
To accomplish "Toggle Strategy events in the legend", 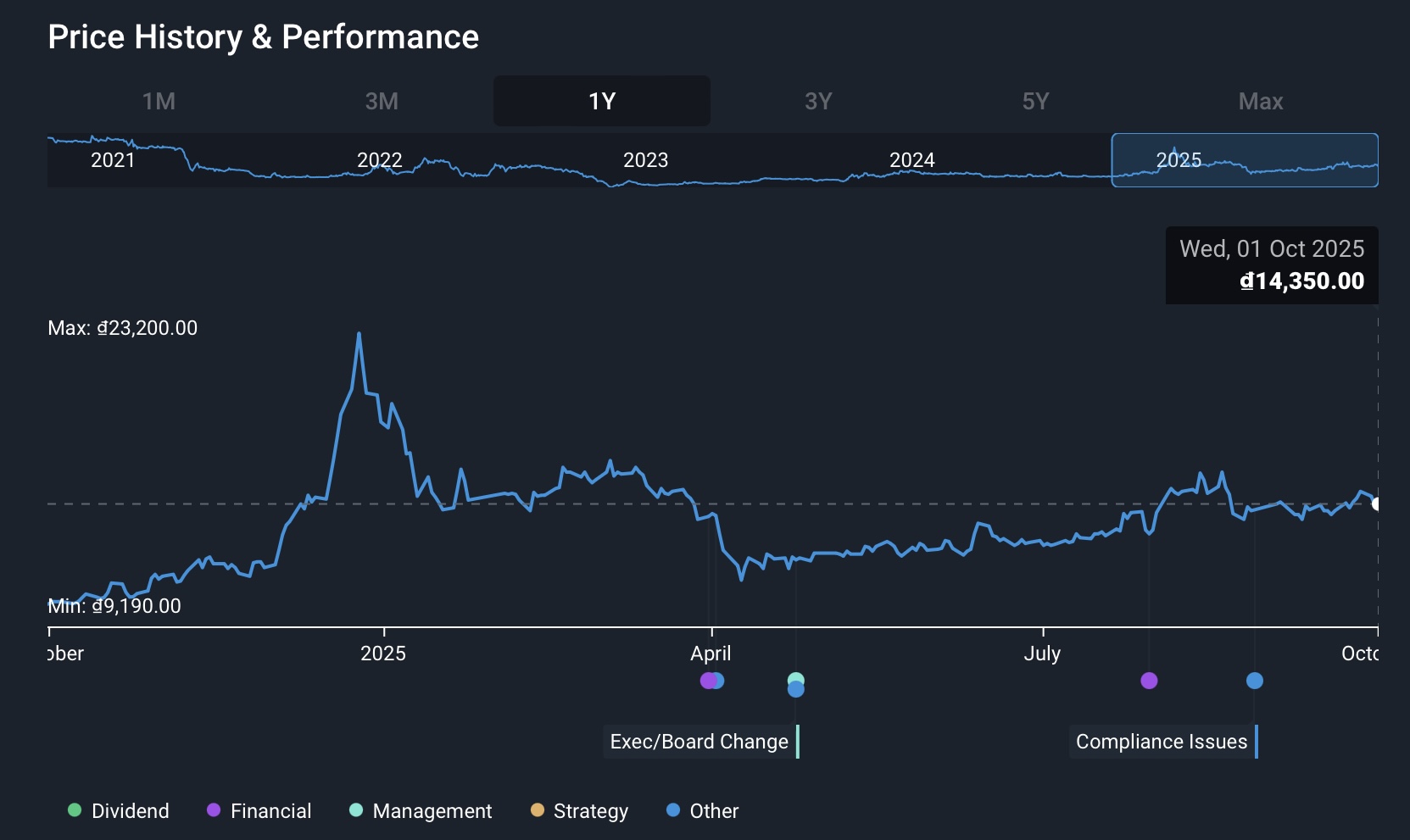I will [x=580, y=811].
